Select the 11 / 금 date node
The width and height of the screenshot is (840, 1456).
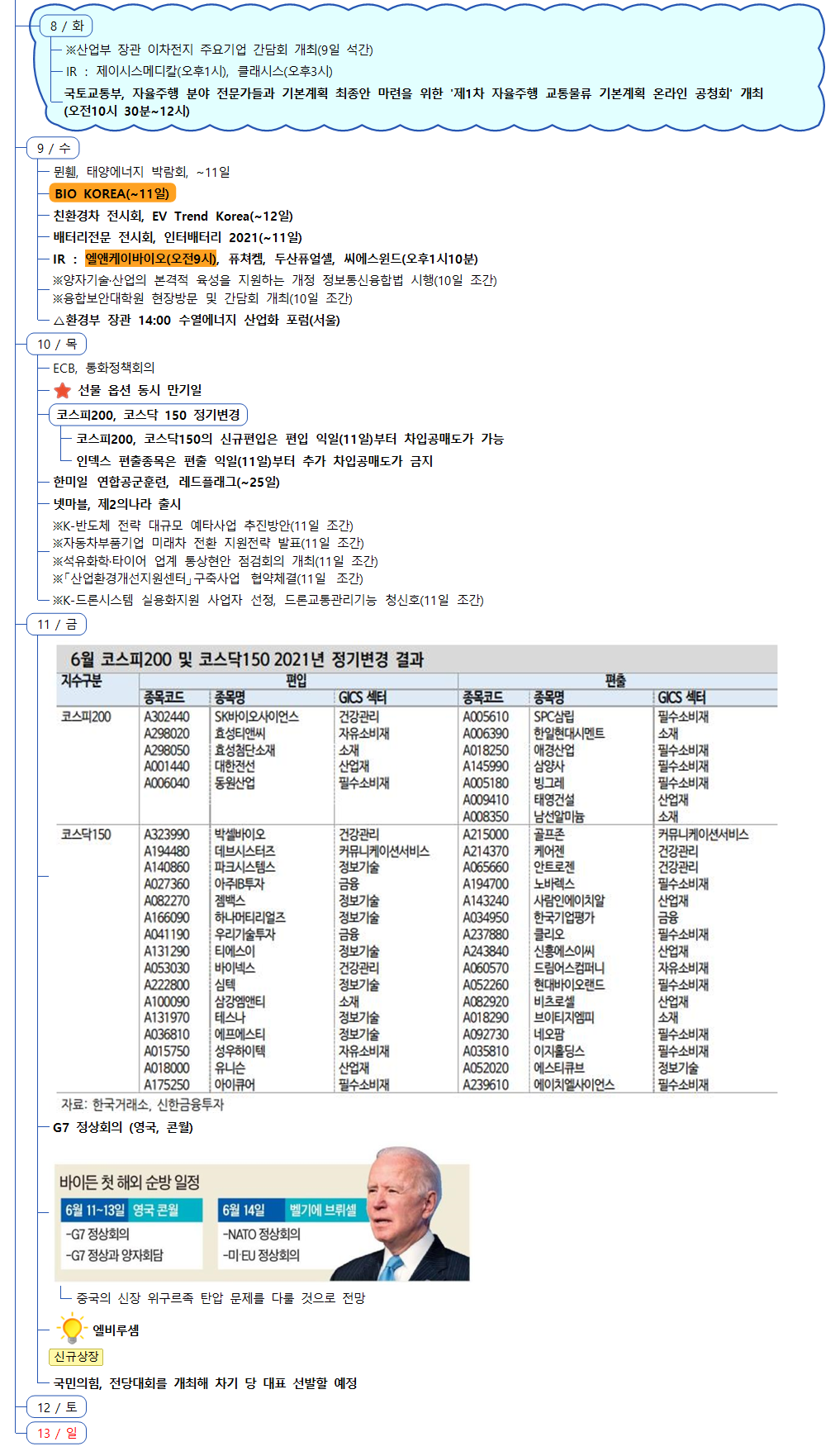tap(57, 624)
